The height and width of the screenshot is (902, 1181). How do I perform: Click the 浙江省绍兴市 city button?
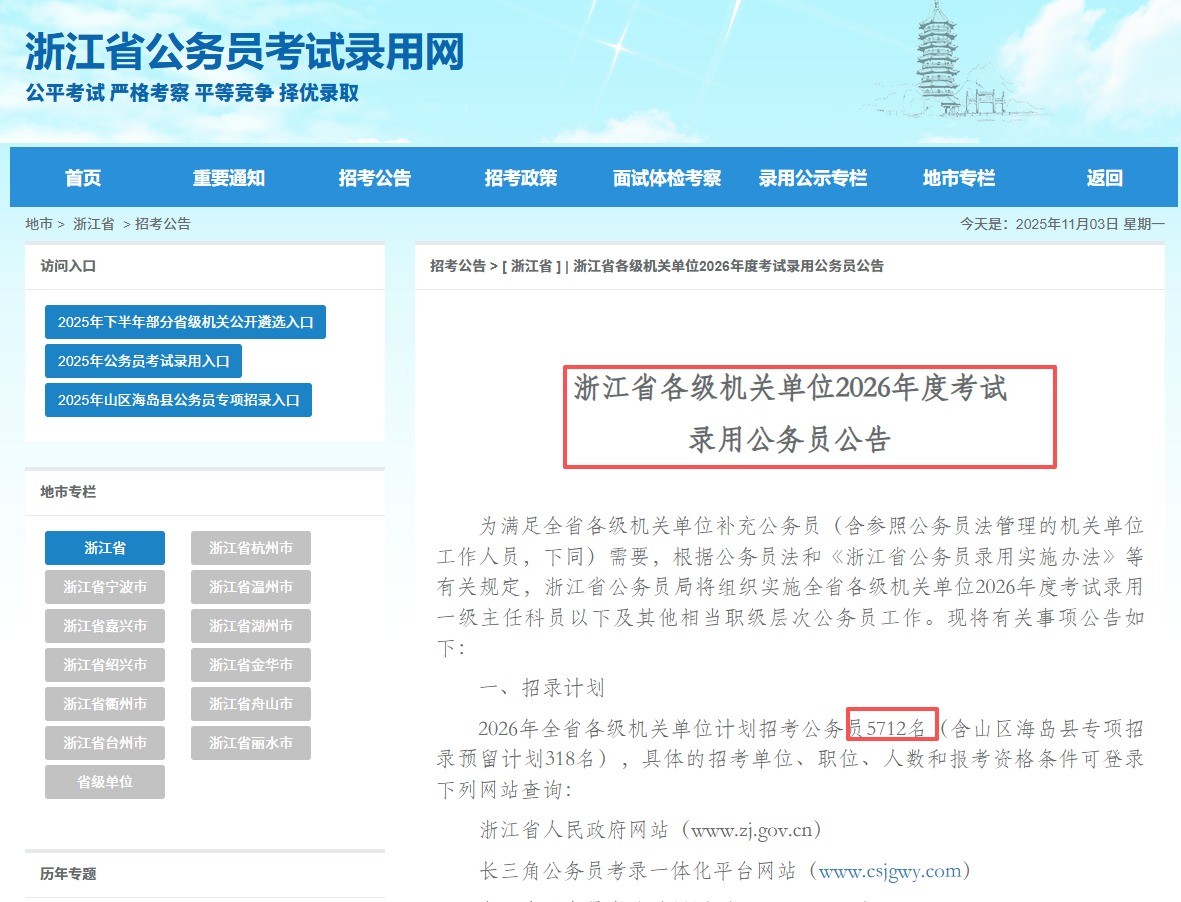[x=105, y=665]
